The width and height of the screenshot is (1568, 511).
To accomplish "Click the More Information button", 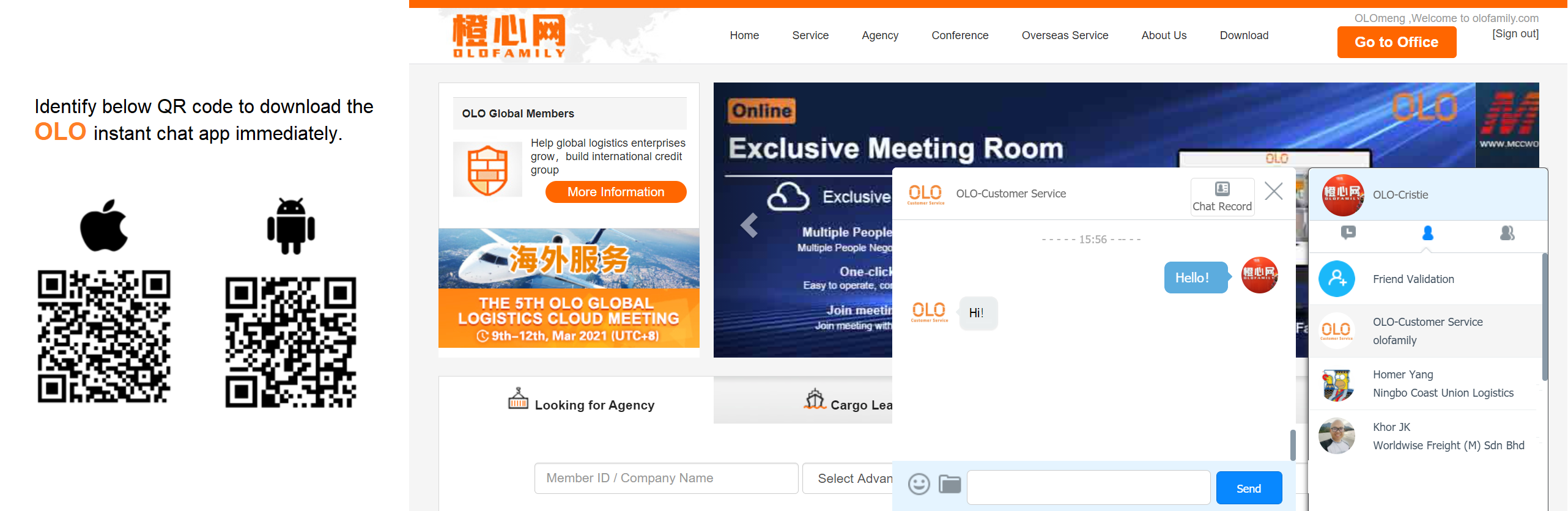I will coord(616,192).
